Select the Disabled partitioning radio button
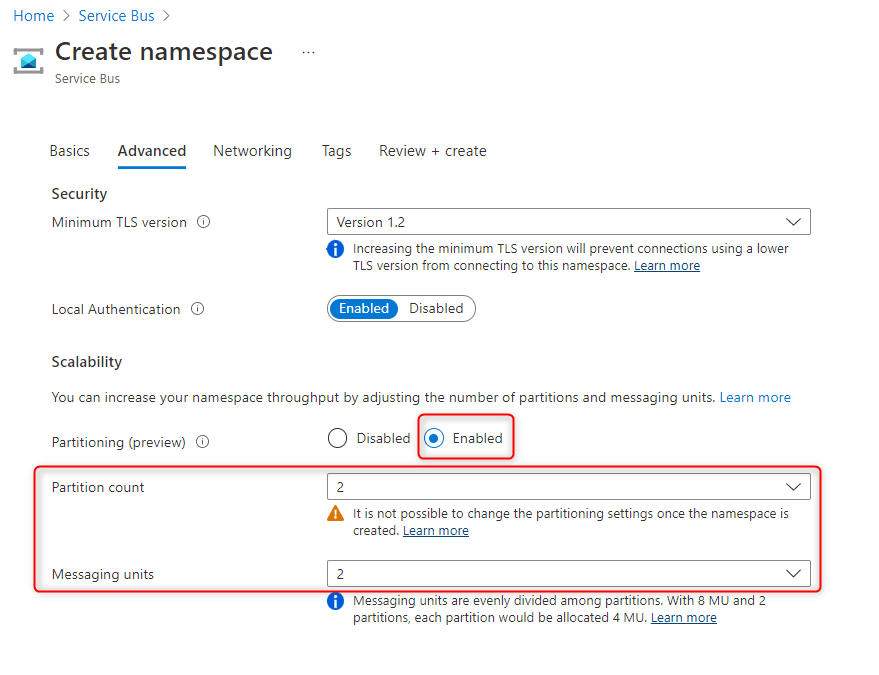 click(338, 438)
